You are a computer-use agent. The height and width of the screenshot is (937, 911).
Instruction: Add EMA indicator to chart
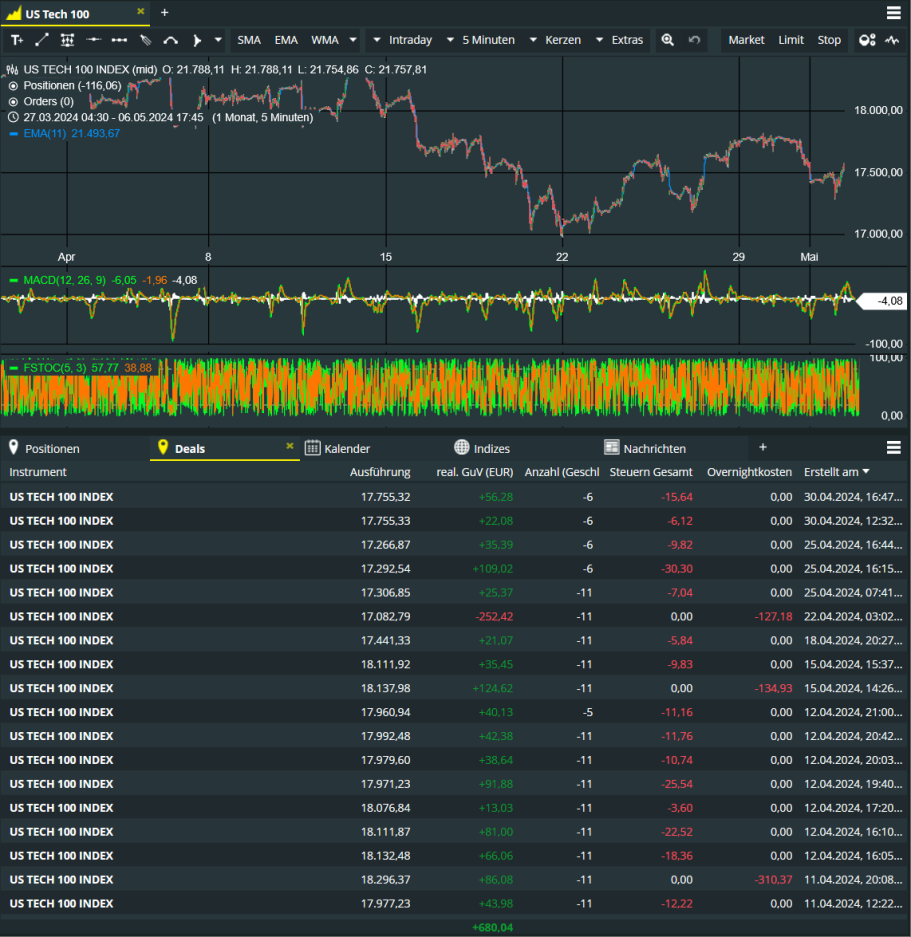[x=286, y=40]
